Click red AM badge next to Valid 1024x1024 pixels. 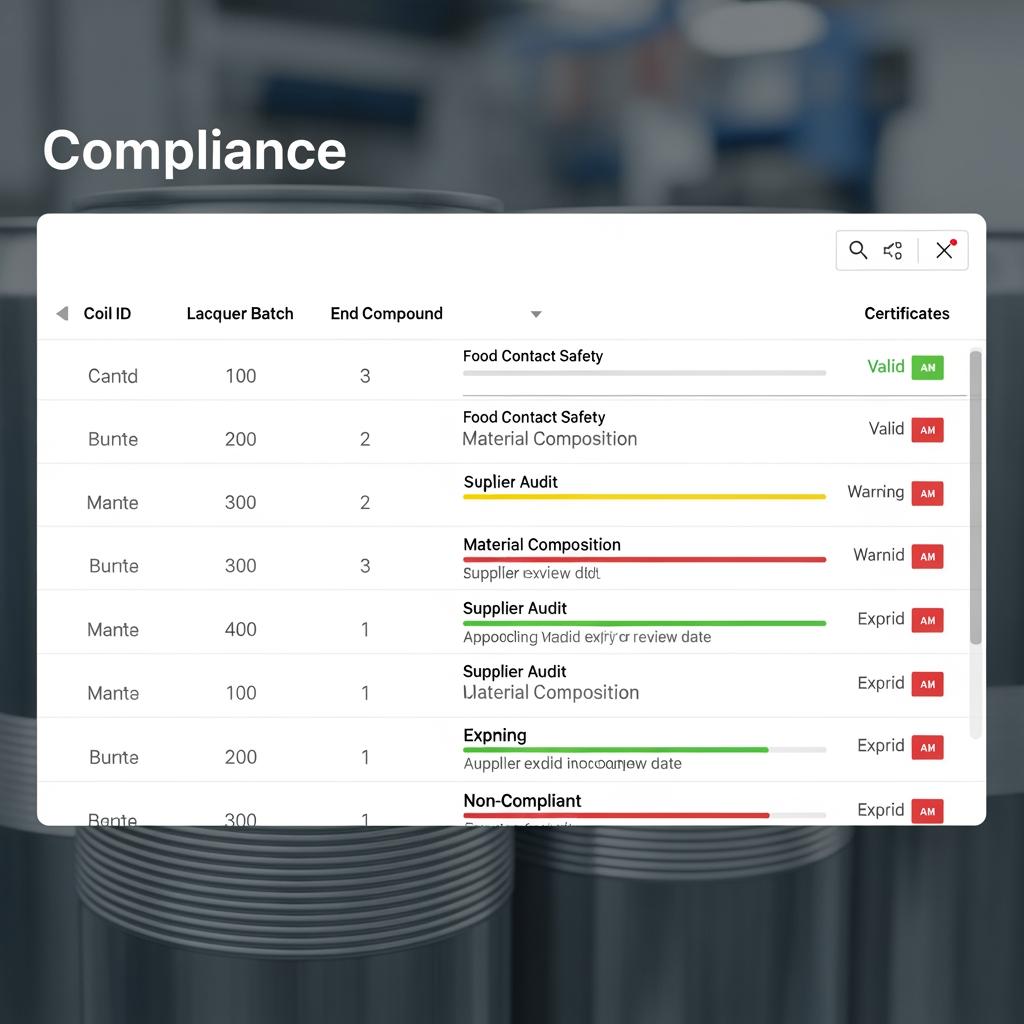927,430
